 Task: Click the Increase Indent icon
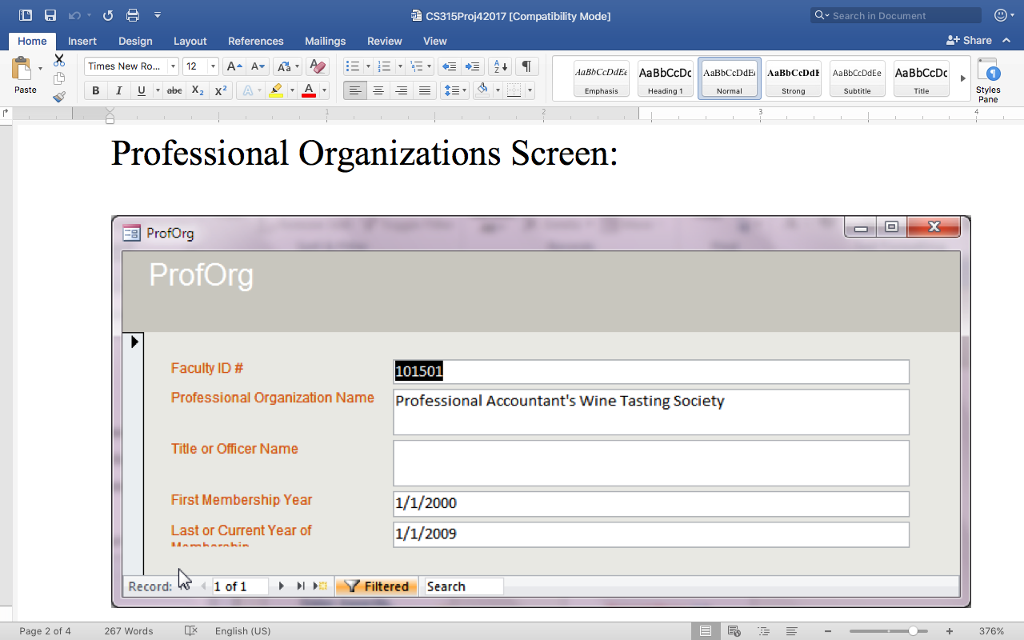coord(471,67)
